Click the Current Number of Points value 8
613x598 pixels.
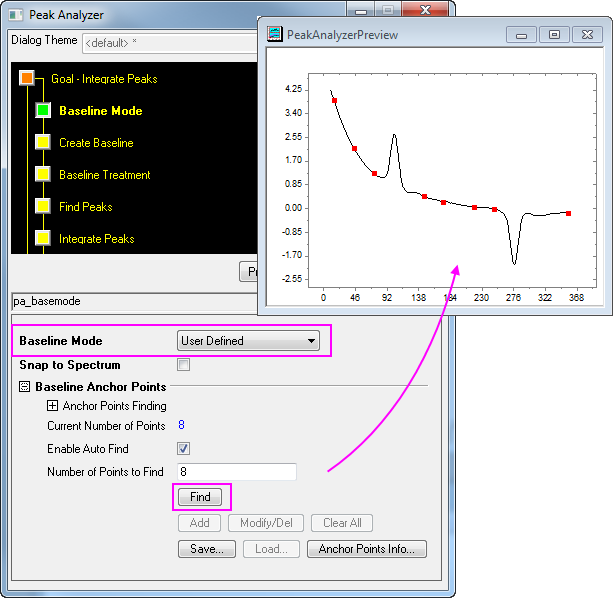click(181, 425)
